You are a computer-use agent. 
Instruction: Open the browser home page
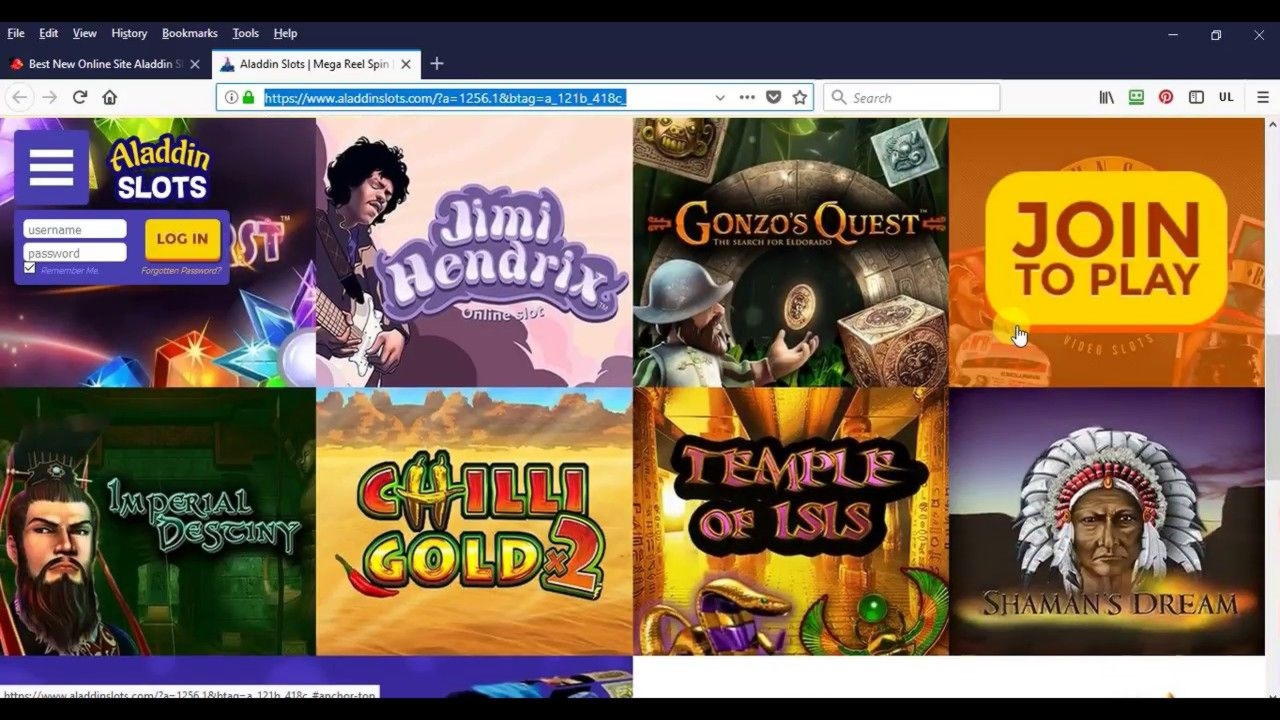[x=110, y=97]
